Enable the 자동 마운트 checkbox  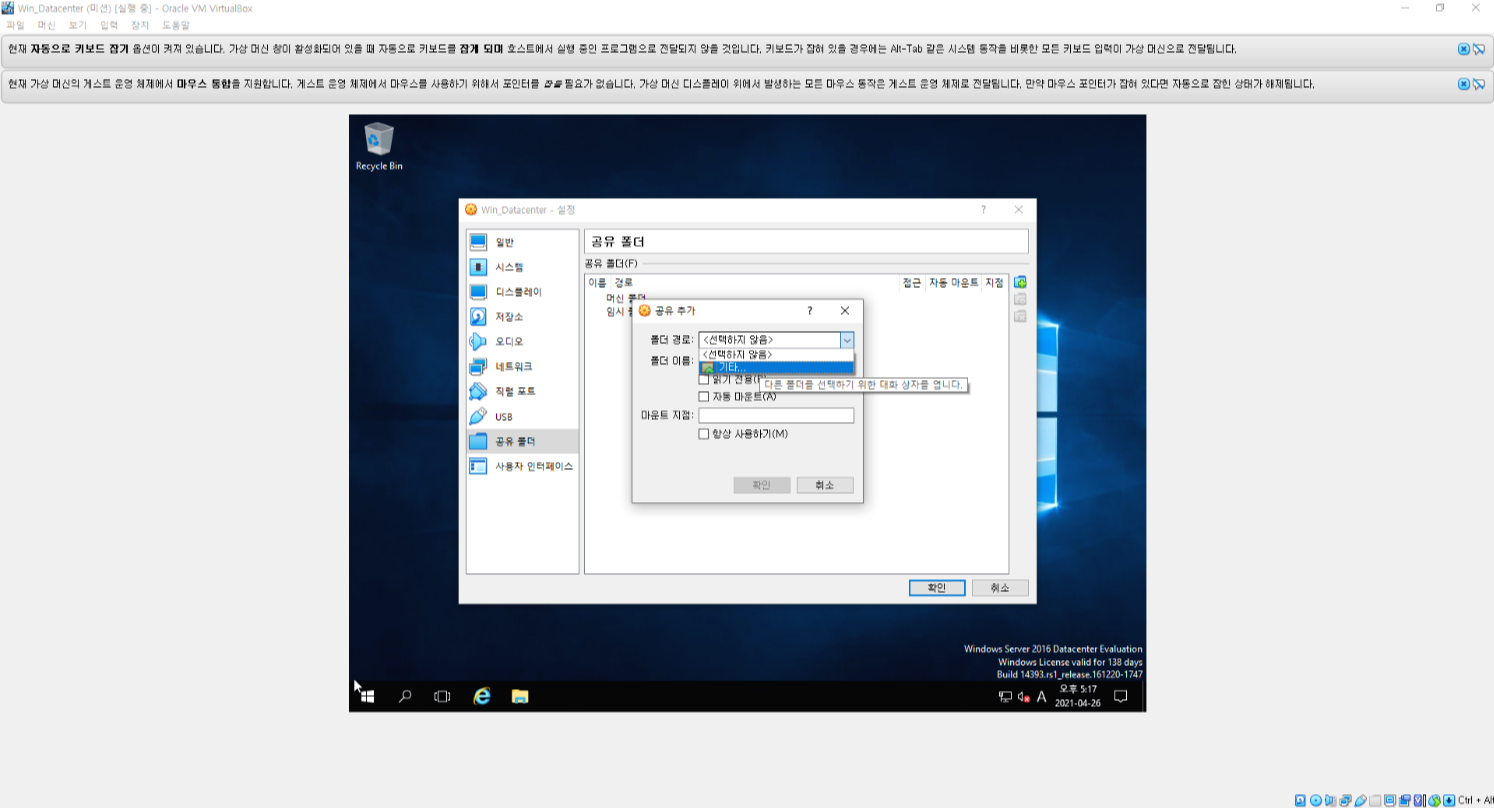[704, 397]
